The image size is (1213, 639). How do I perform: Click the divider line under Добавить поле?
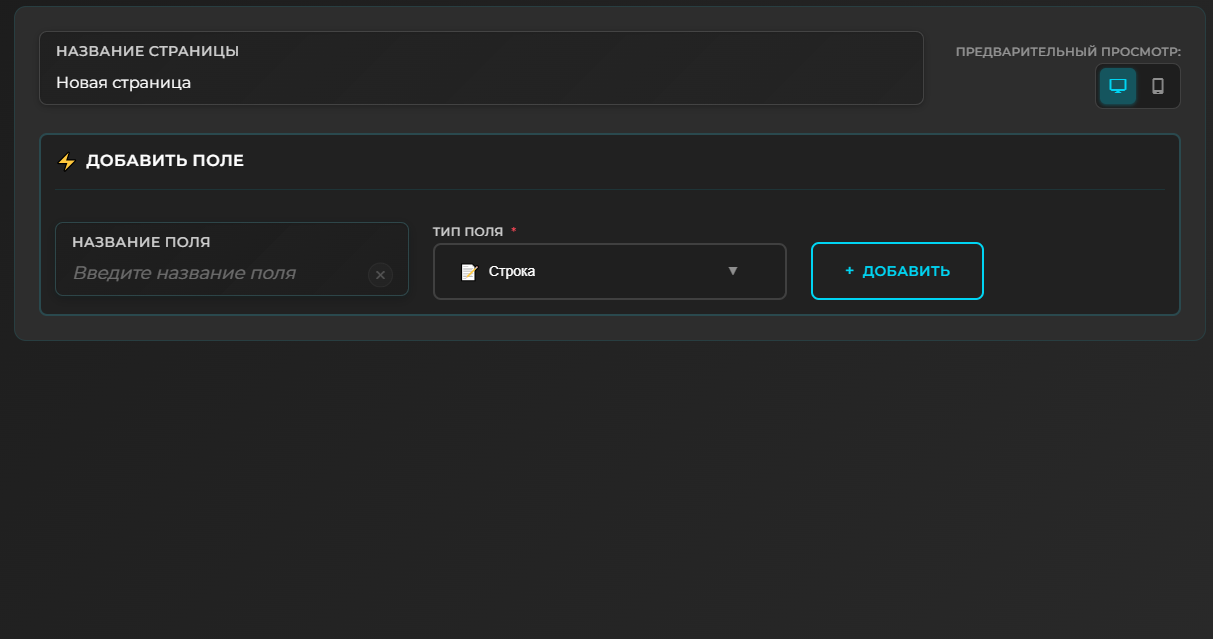[x=610, y=189]
